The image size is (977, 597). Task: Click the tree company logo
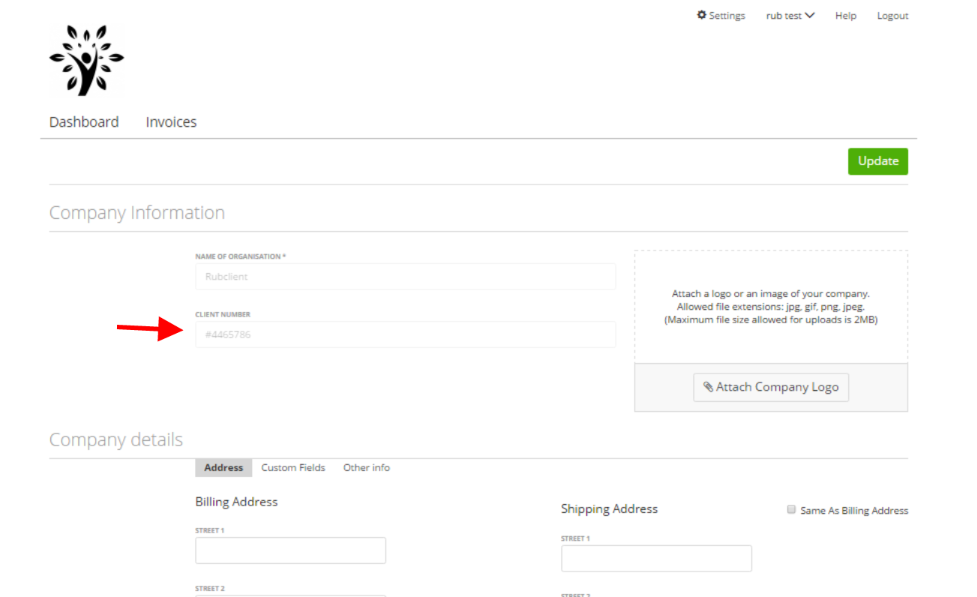pyautogui.click(x=87, y=60)
